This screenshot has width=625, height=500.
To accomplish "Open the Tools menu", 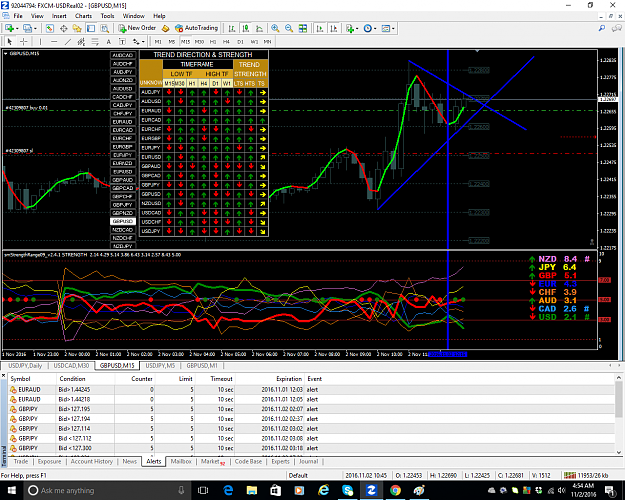I will click(x=107, y=16).
